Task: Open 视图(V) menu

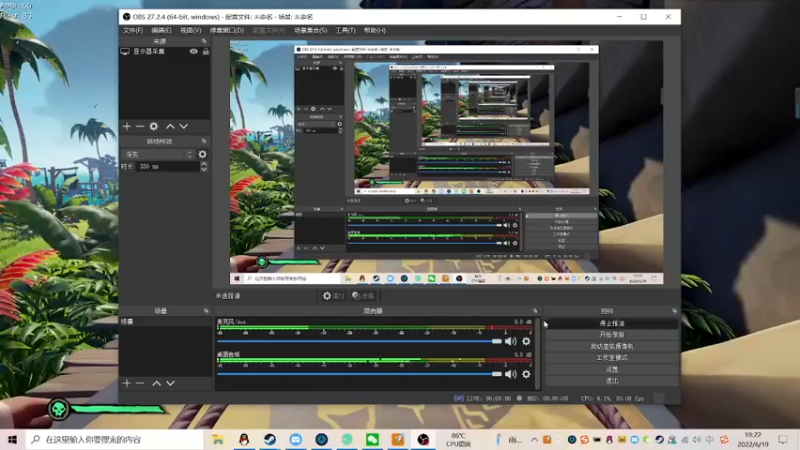Action: point(190,31)
